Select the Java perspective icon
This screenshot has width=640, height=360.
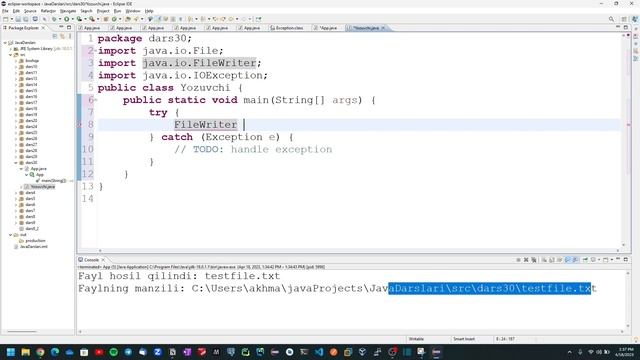[634, 19]
